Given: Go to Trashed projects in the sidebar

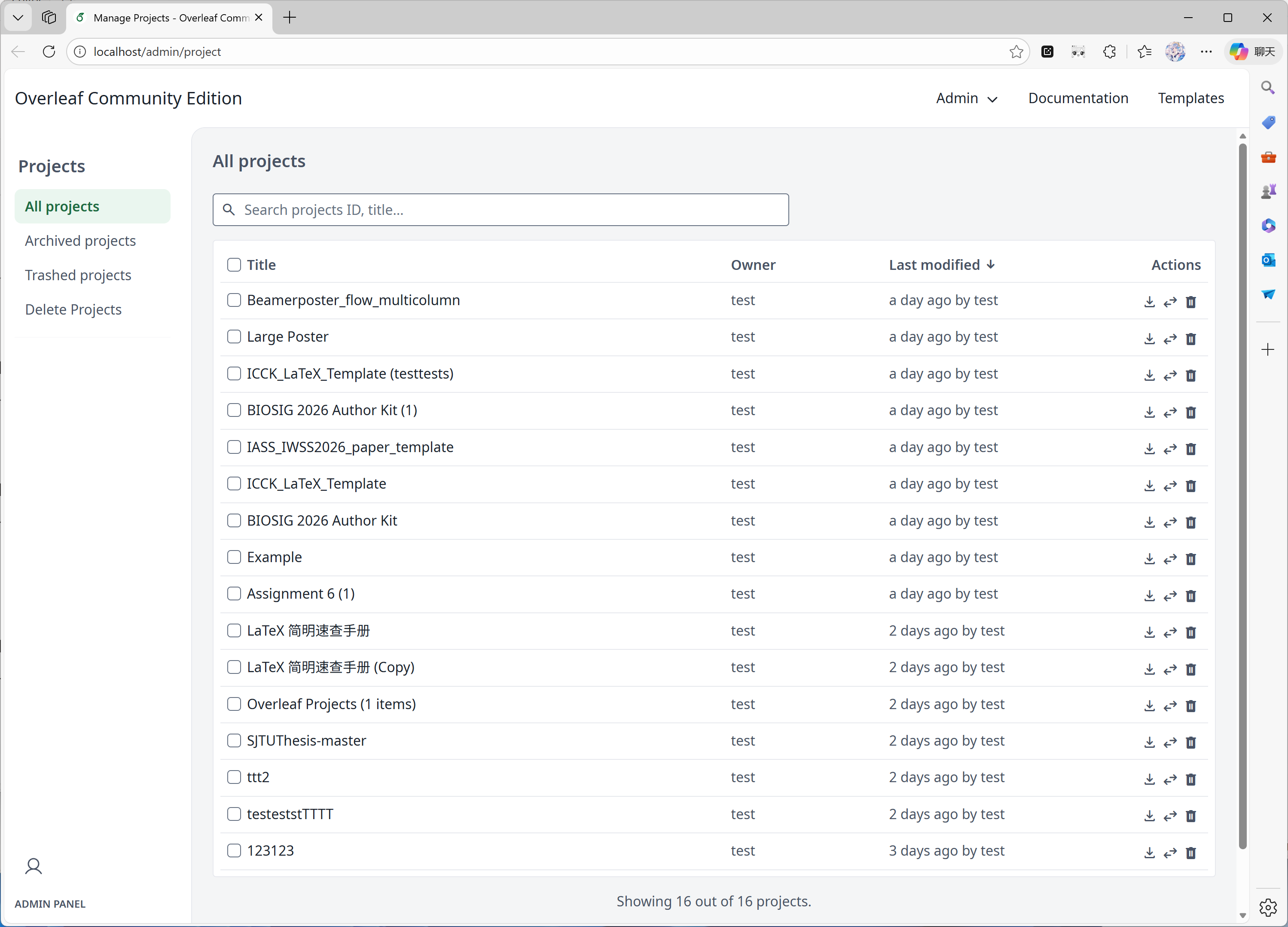Looking at the screenshot, I should pos(78,275).
